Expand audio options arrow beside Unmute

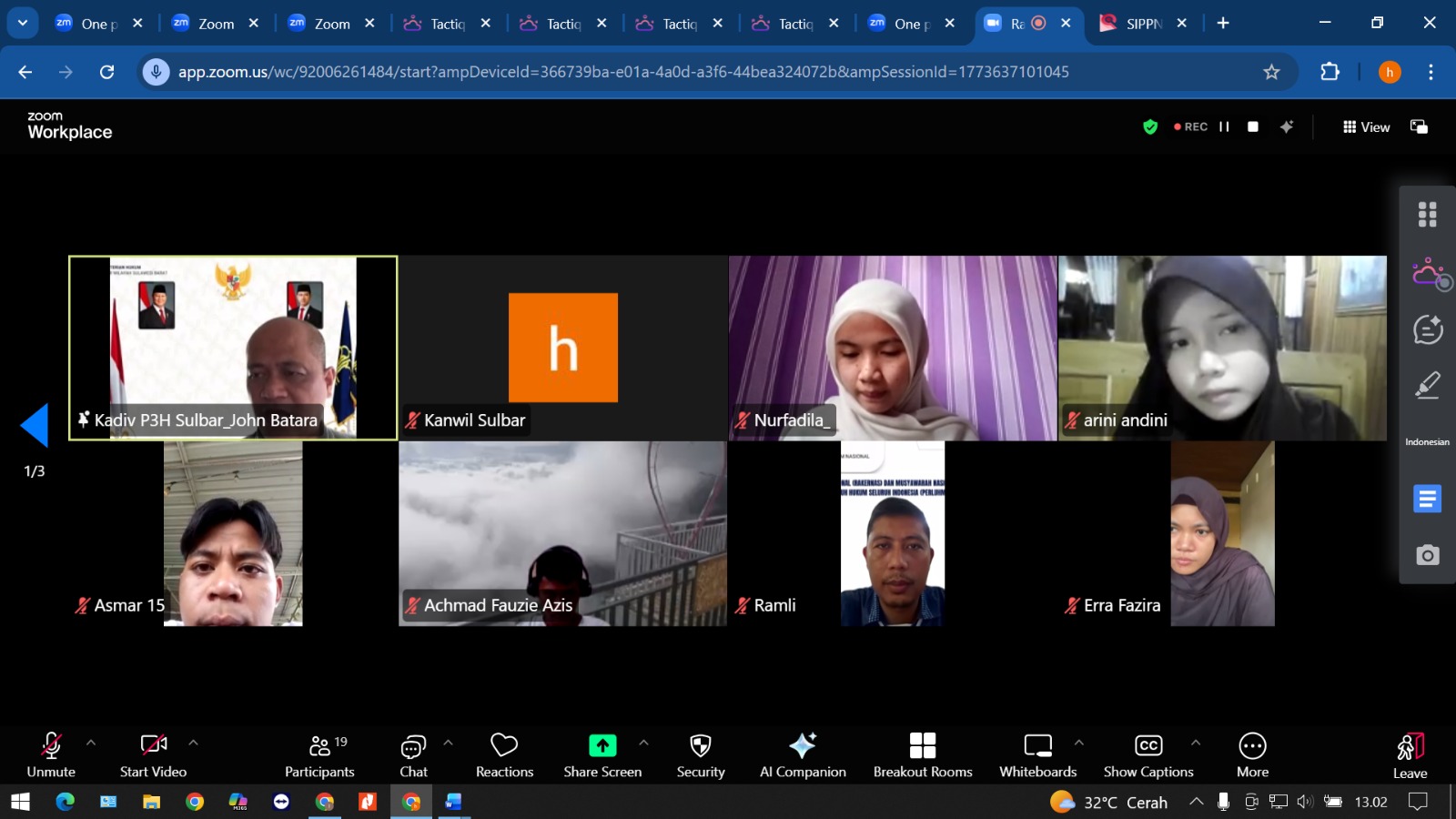point(91,743)
